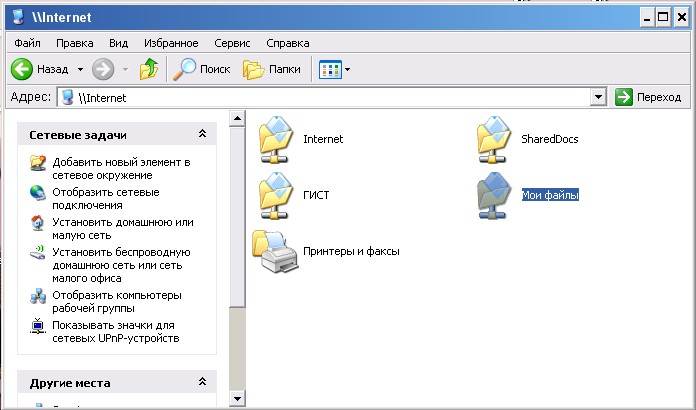Open Back button history dropdown arrow
This screenshot has height=410, width=696.
point(79,69)
